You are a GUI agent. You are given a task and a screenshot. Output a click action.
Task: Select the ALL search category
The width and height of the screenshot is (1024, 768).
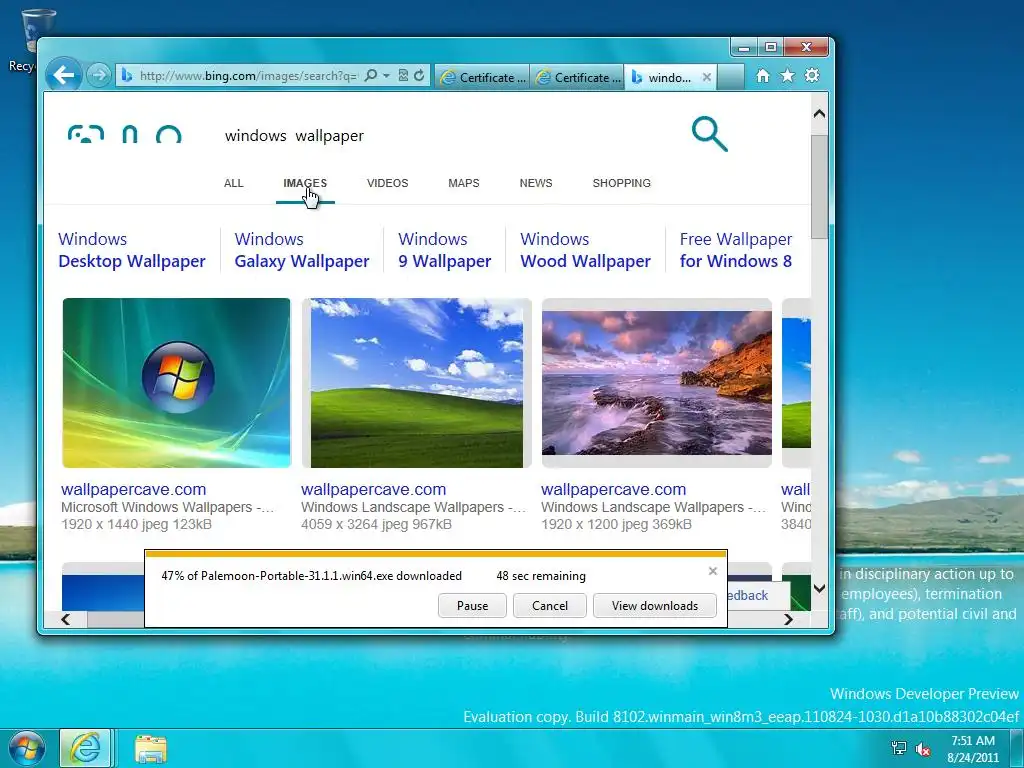tap(233, 184)
